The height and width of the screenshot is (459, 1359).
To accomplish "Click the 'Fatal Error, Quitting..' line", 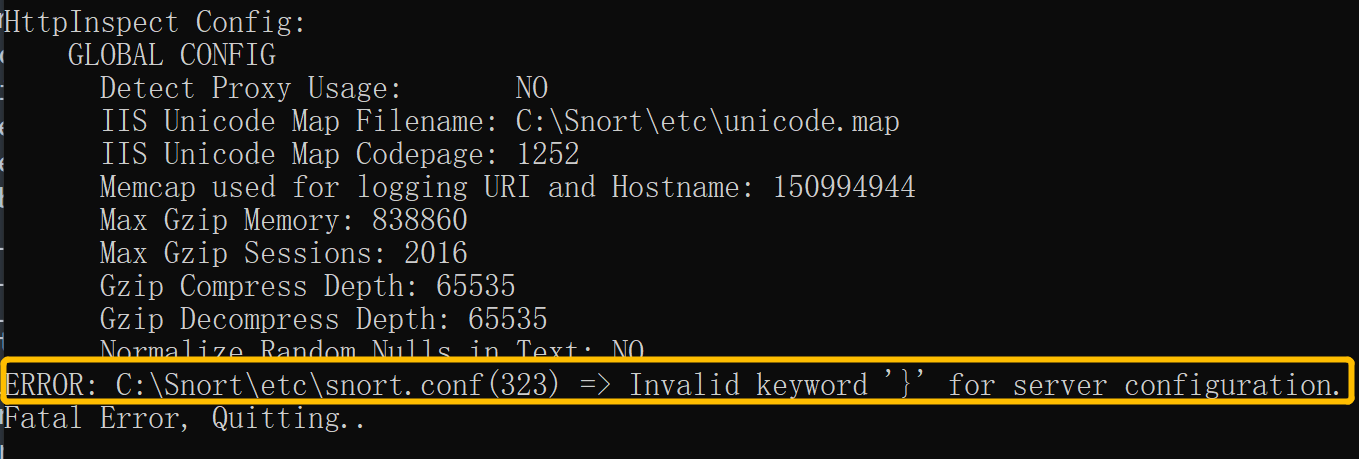I will tap(185, 419).
